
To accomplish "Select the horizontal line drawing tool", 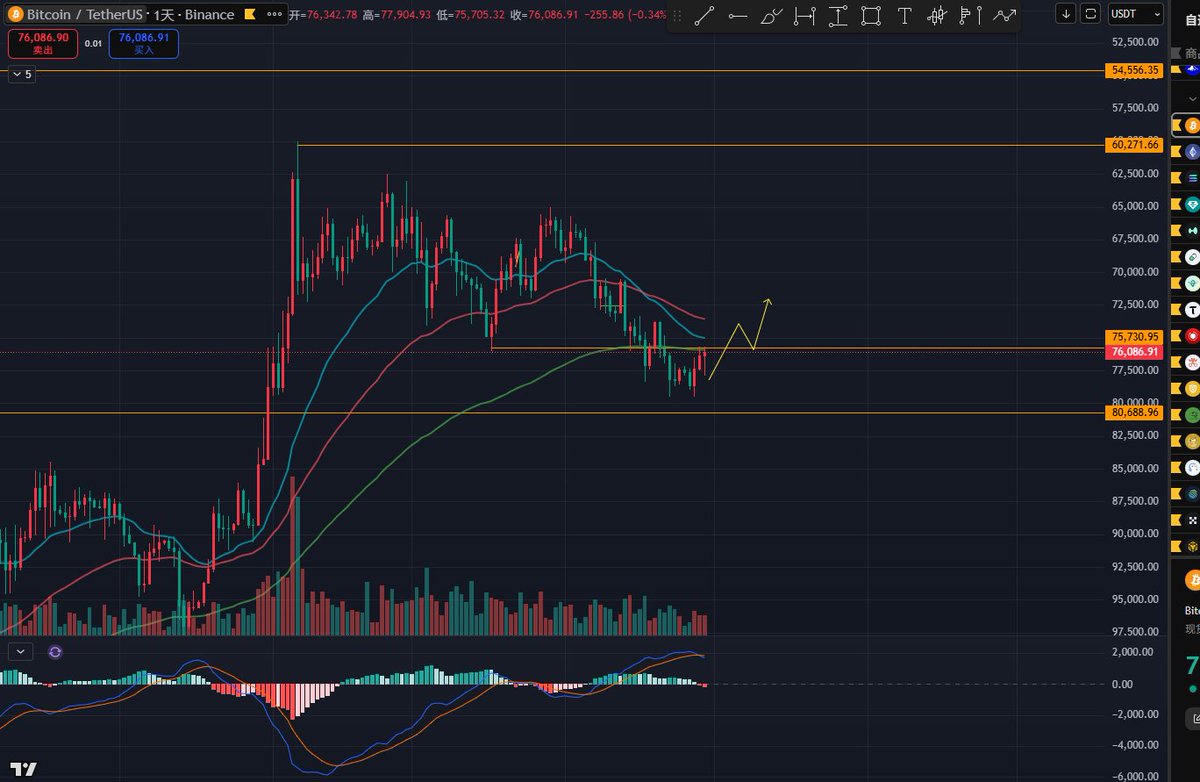I will coord(738,15).
